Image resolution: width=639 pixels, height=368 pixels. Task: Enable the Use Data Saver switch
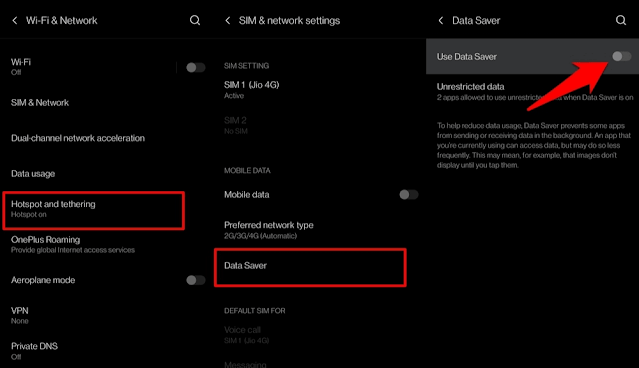[x=621, y=56]
